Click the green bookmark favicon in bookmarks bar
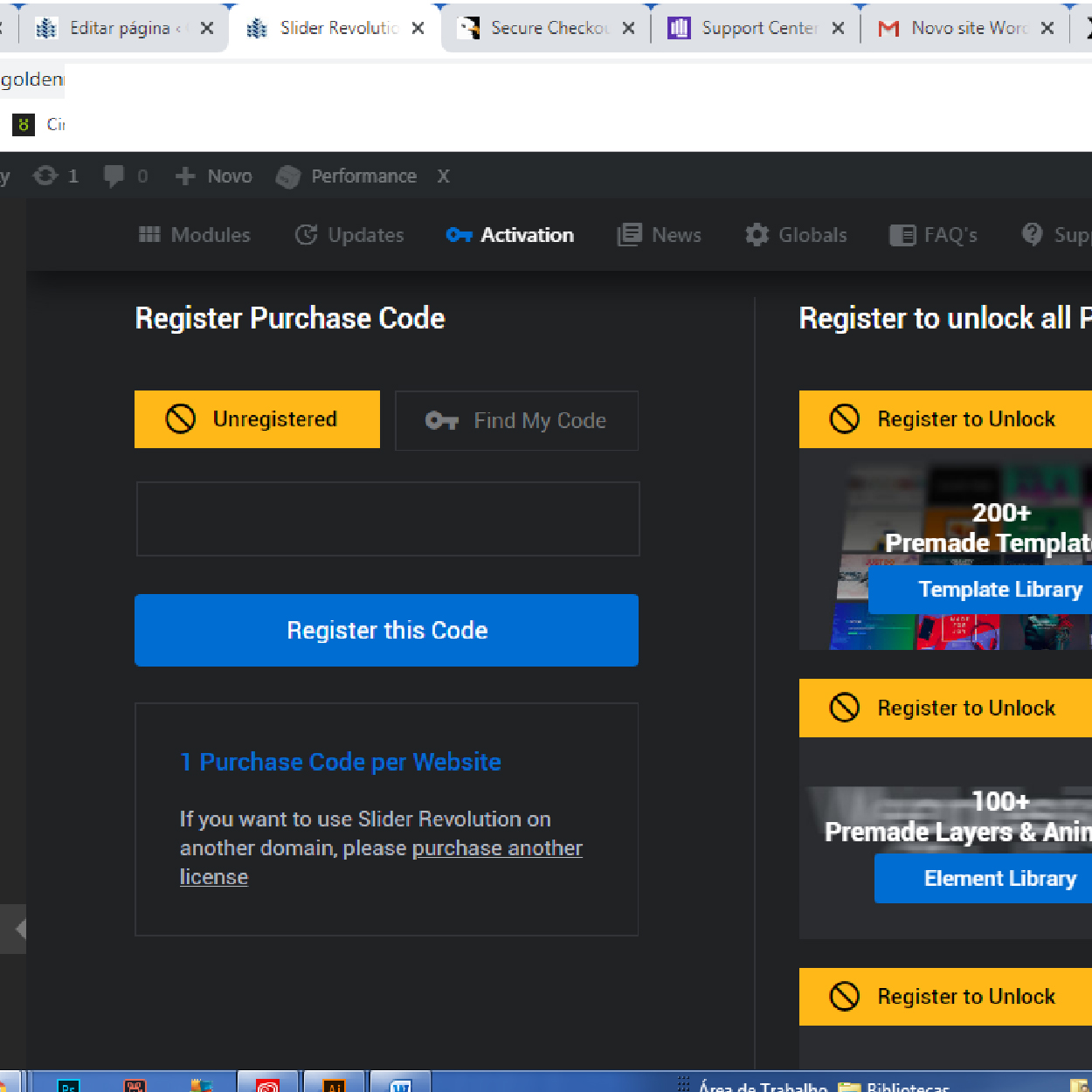 [24, 125]
